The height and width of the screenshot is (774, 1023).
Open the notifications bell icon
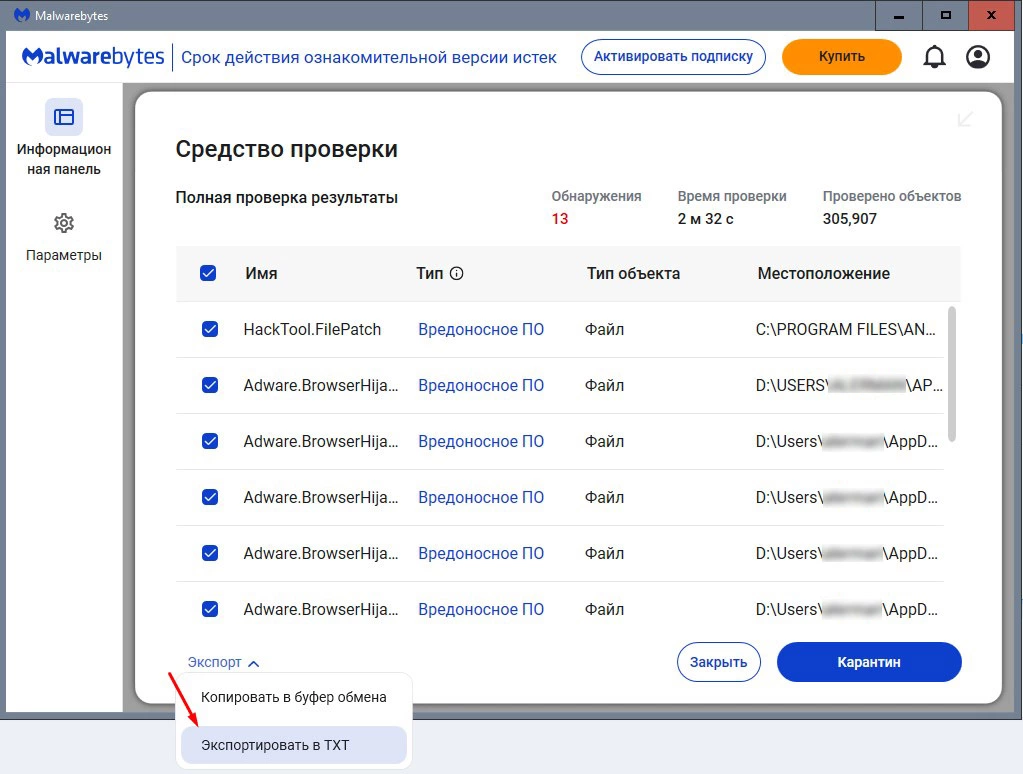point(934,57)
